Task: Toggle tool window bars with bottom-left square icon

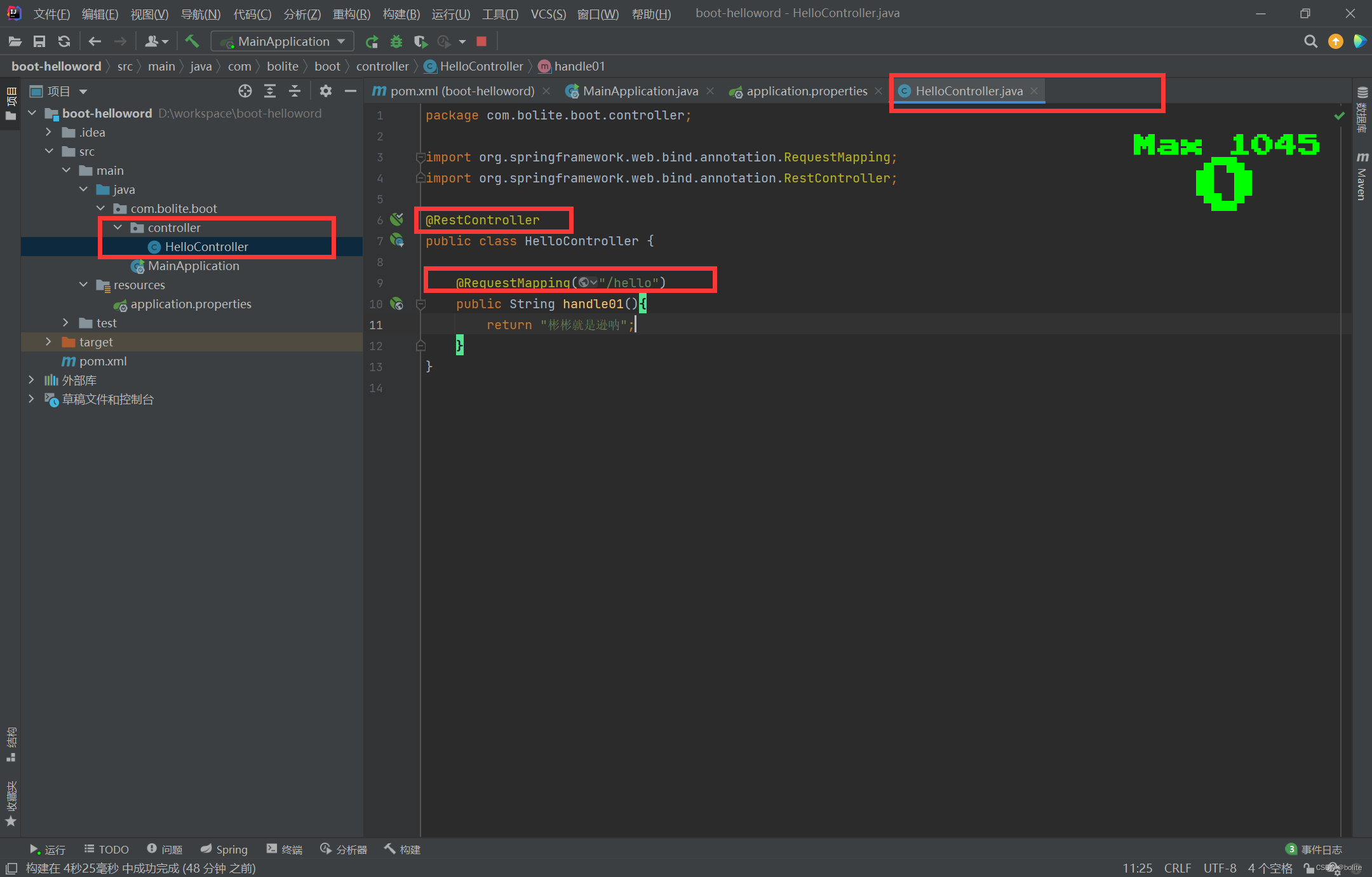Action: point(11,868)
